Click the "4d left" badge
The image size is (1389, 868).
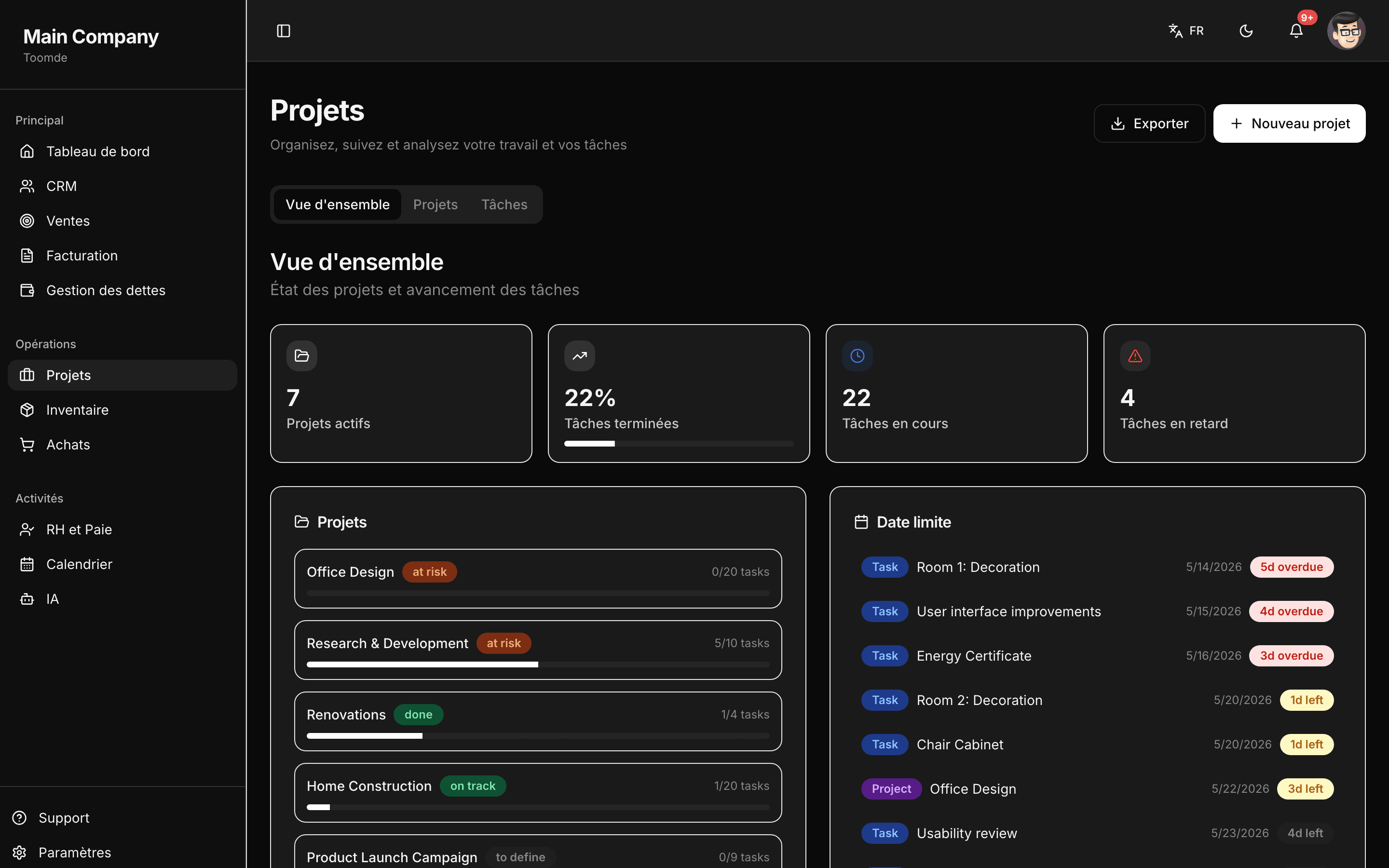1305,833
